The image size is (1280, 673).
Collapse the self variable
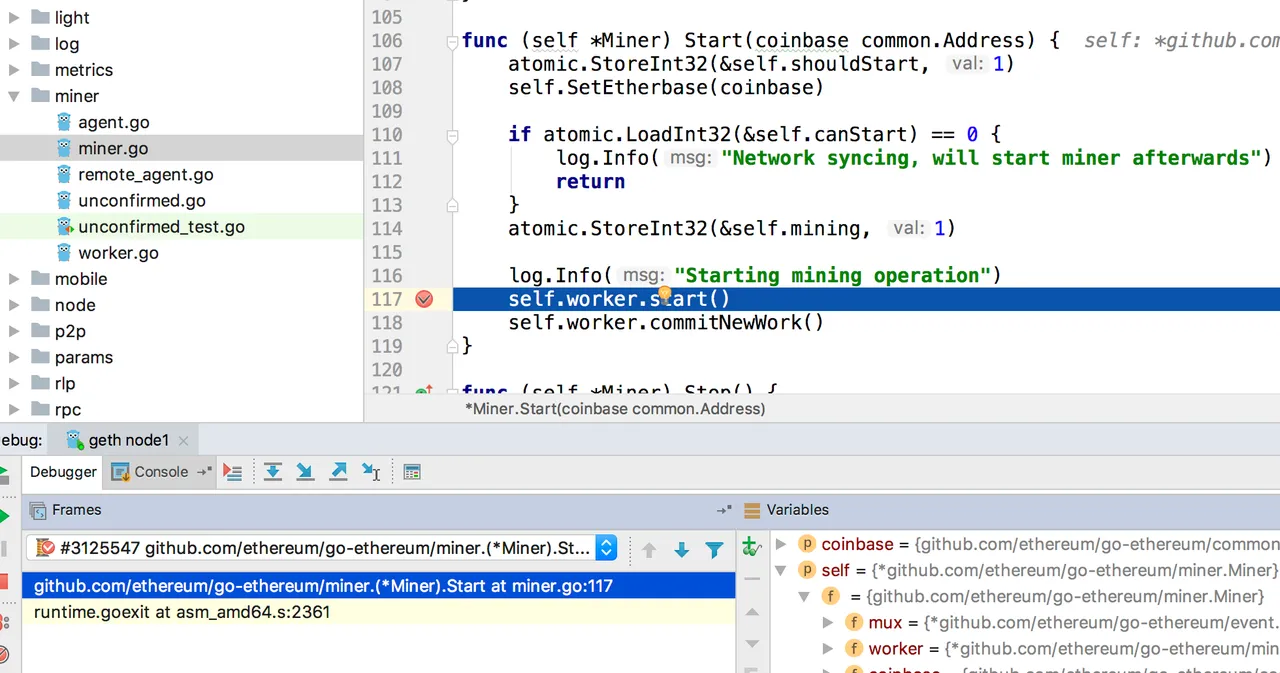pos(782,571)
